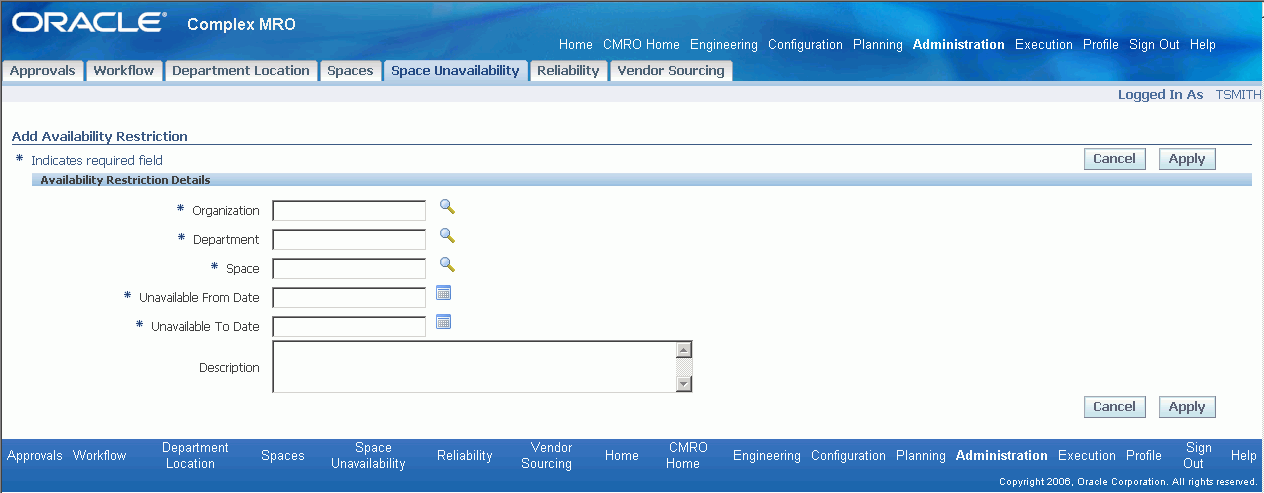This screenshot has width=1264, height=493.
Task: Select Administration in the footer navigation
Action: click(1002, 456)
